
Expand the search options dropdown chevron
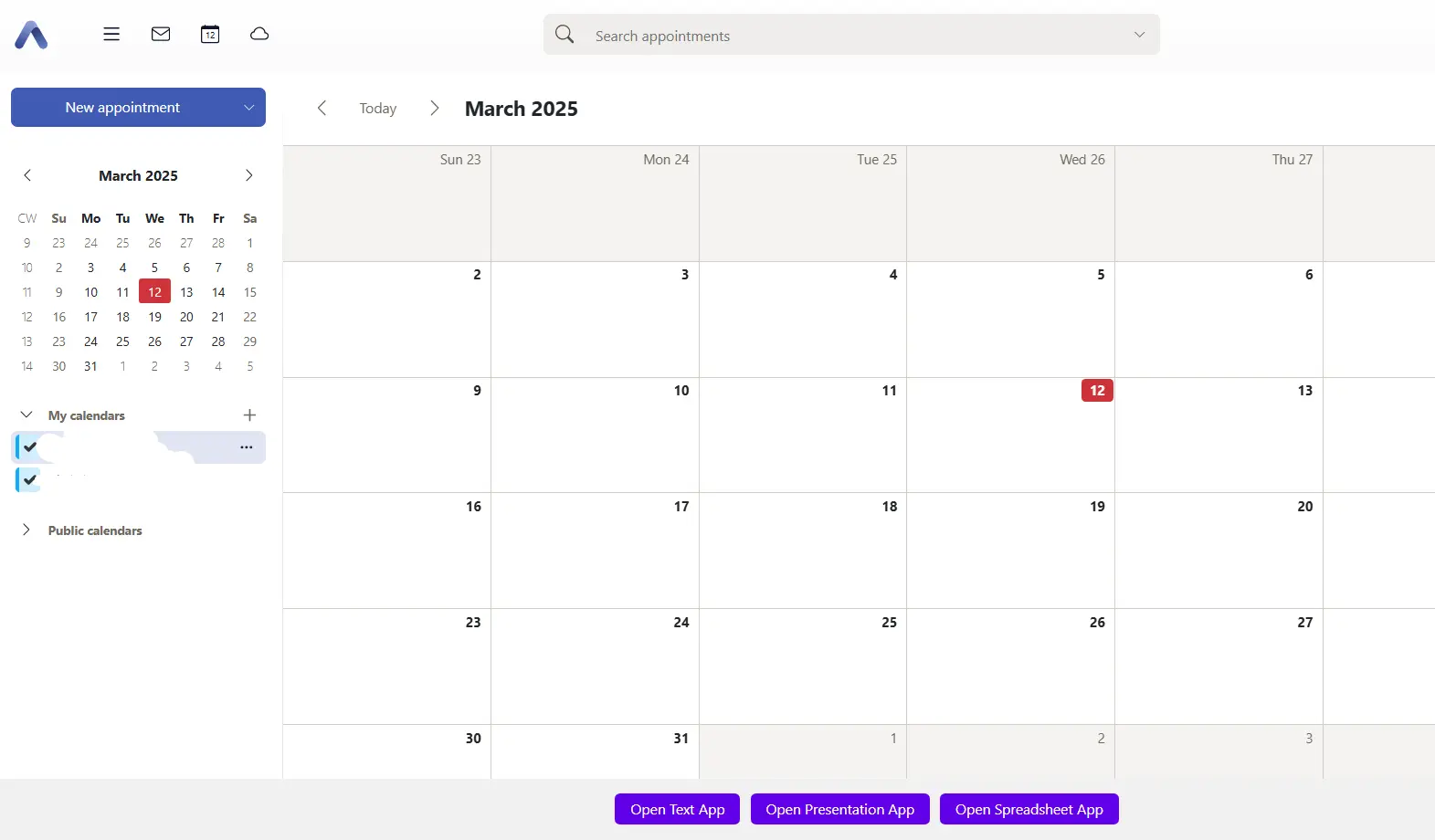(x=1139, y=35)
